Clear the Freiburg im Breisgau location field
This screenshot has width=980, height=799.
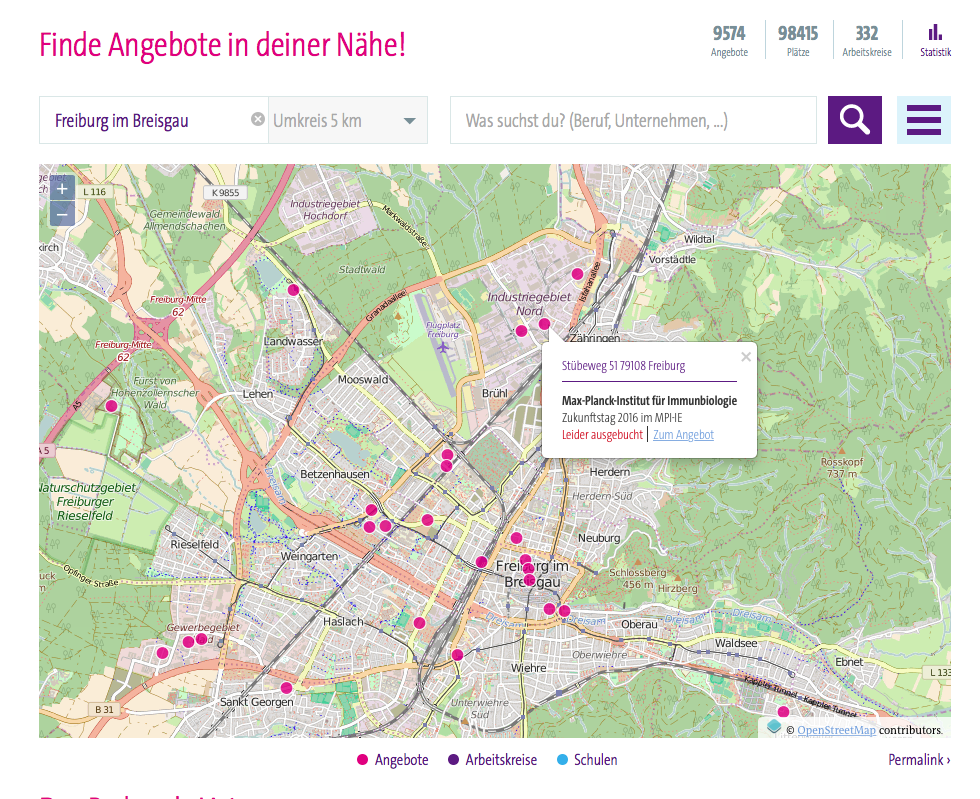(258, 119)
